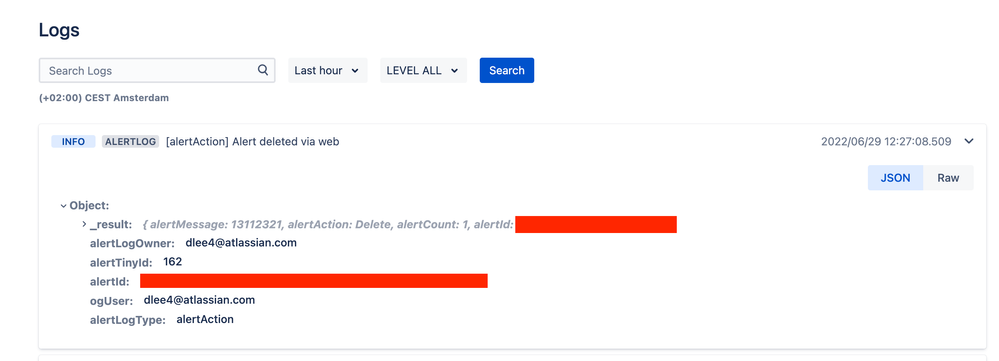Screen dimensions: 999x361
Task: Collapse the Object tree node
Action: 64,206
